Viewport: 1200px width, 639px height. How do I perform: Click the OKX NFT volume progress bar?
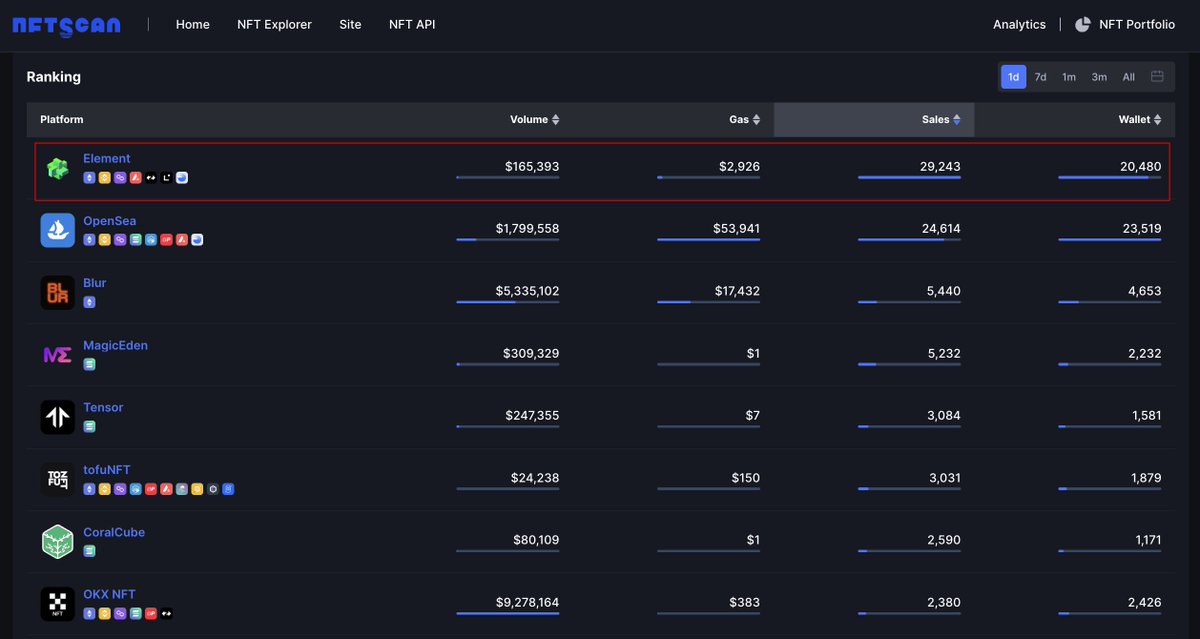point(508,614)
